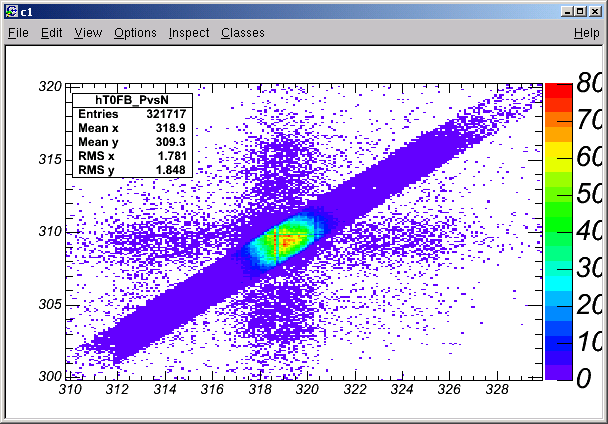
Task: Click the palette axis label 0
Action: [584, 378]
